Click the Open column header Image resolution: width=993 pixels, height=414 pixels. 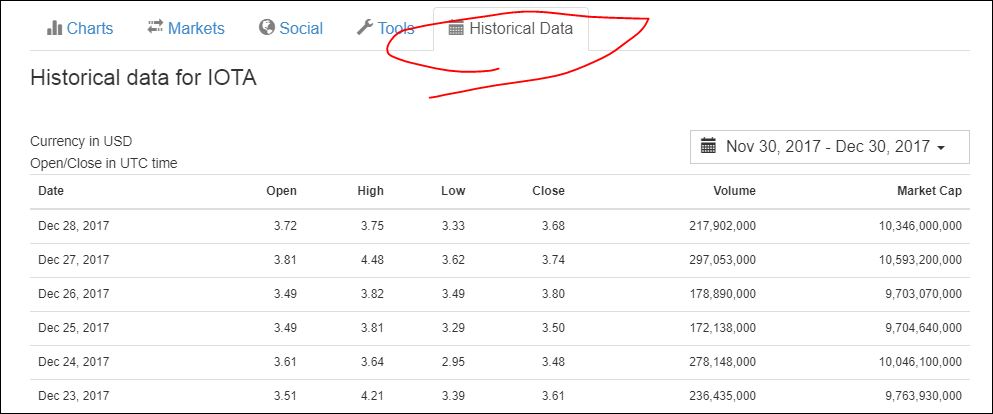point(281,191)
